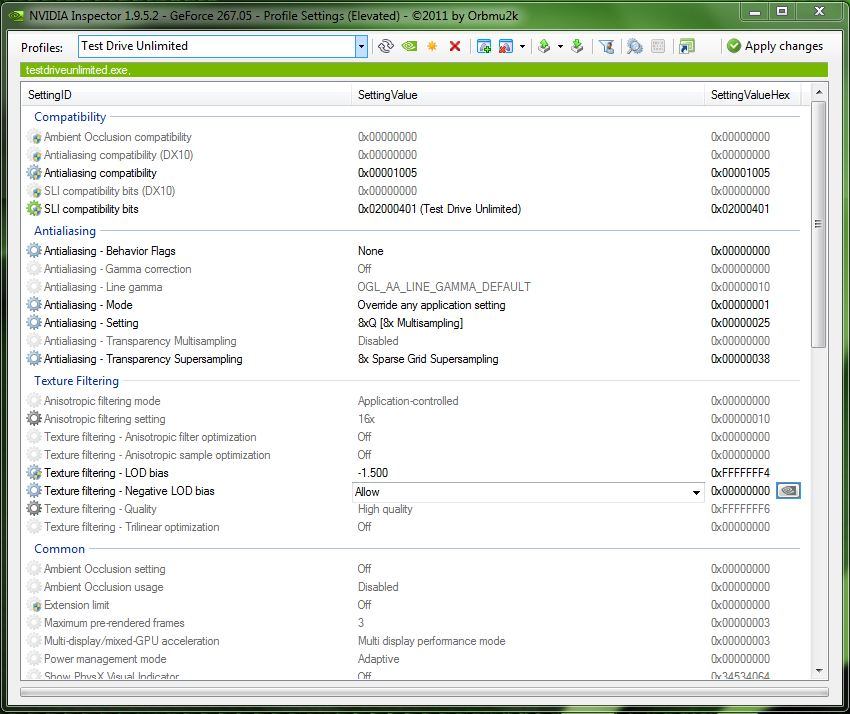Open the Profiles dropdown arrow

click(361, 47)
